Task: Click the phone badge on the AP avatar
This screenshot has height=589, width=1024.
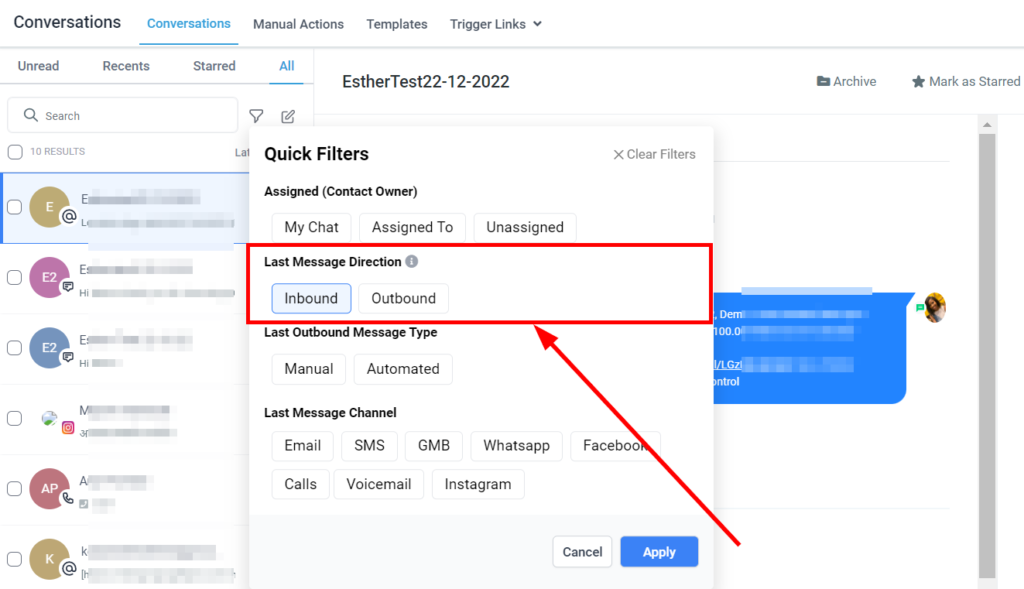Action: [68, 498]
